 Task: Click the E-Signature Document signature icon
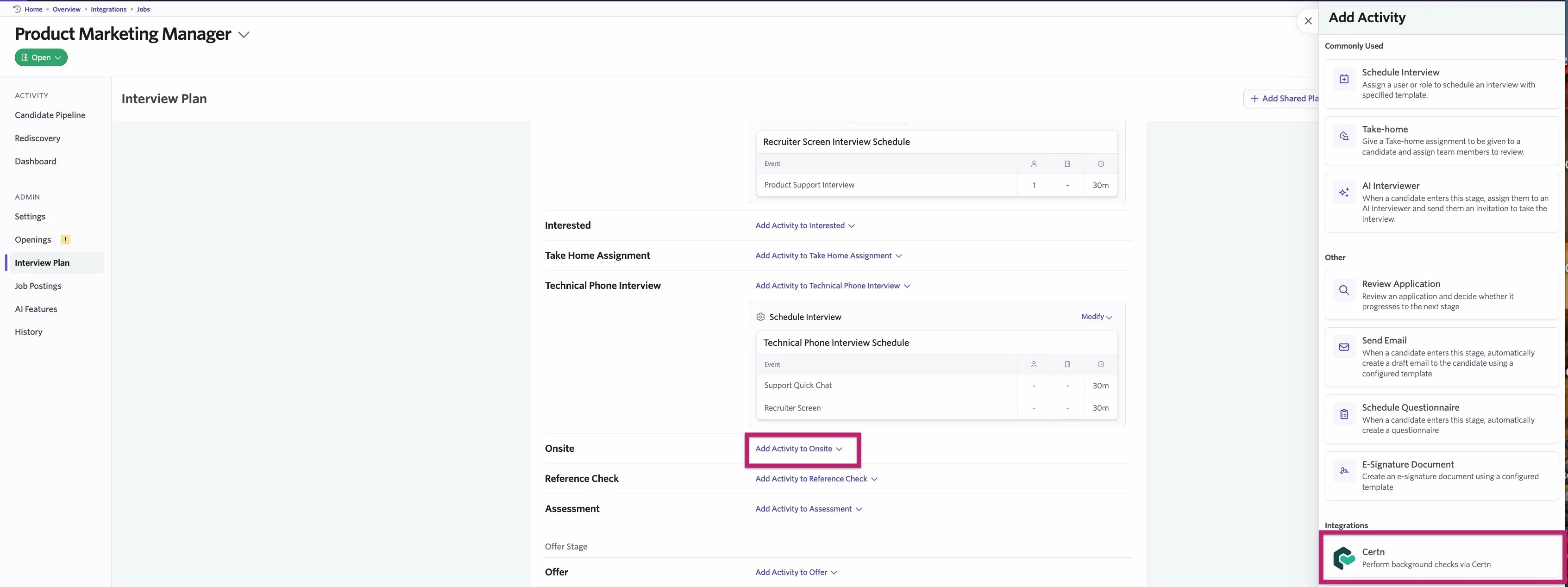point(1344,471)
